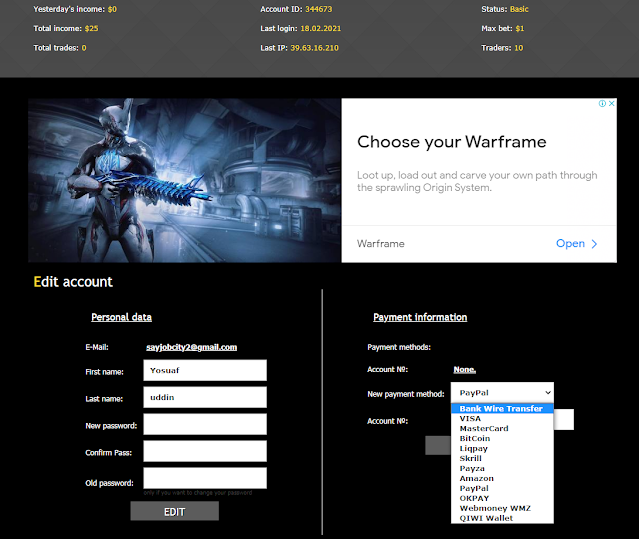The width and height of the screenshot is (639, 539).
Task: Select Skrill payment option
Action: pyautogui.click(x=502, y=458)
